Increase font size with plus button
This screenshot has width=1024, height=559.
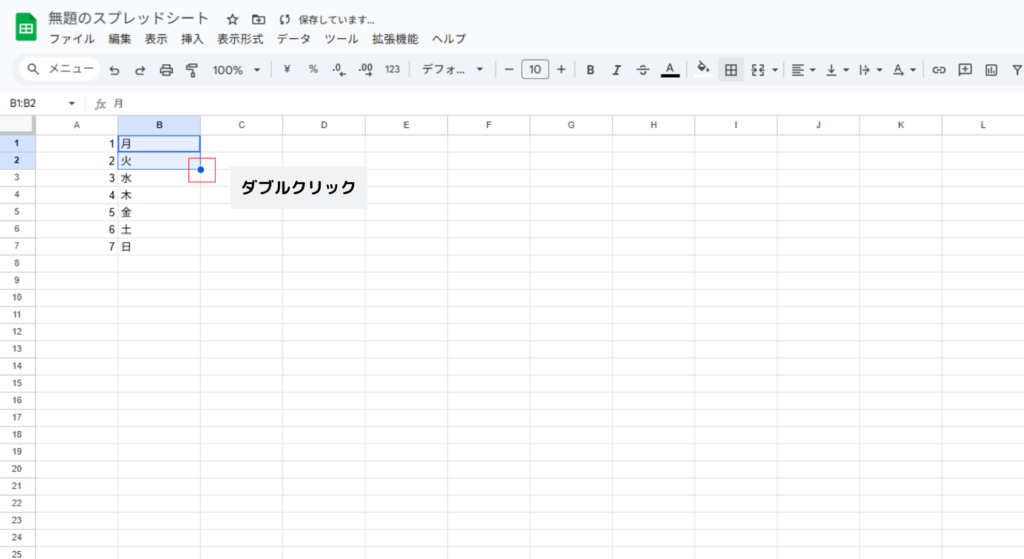click(561, 69)
